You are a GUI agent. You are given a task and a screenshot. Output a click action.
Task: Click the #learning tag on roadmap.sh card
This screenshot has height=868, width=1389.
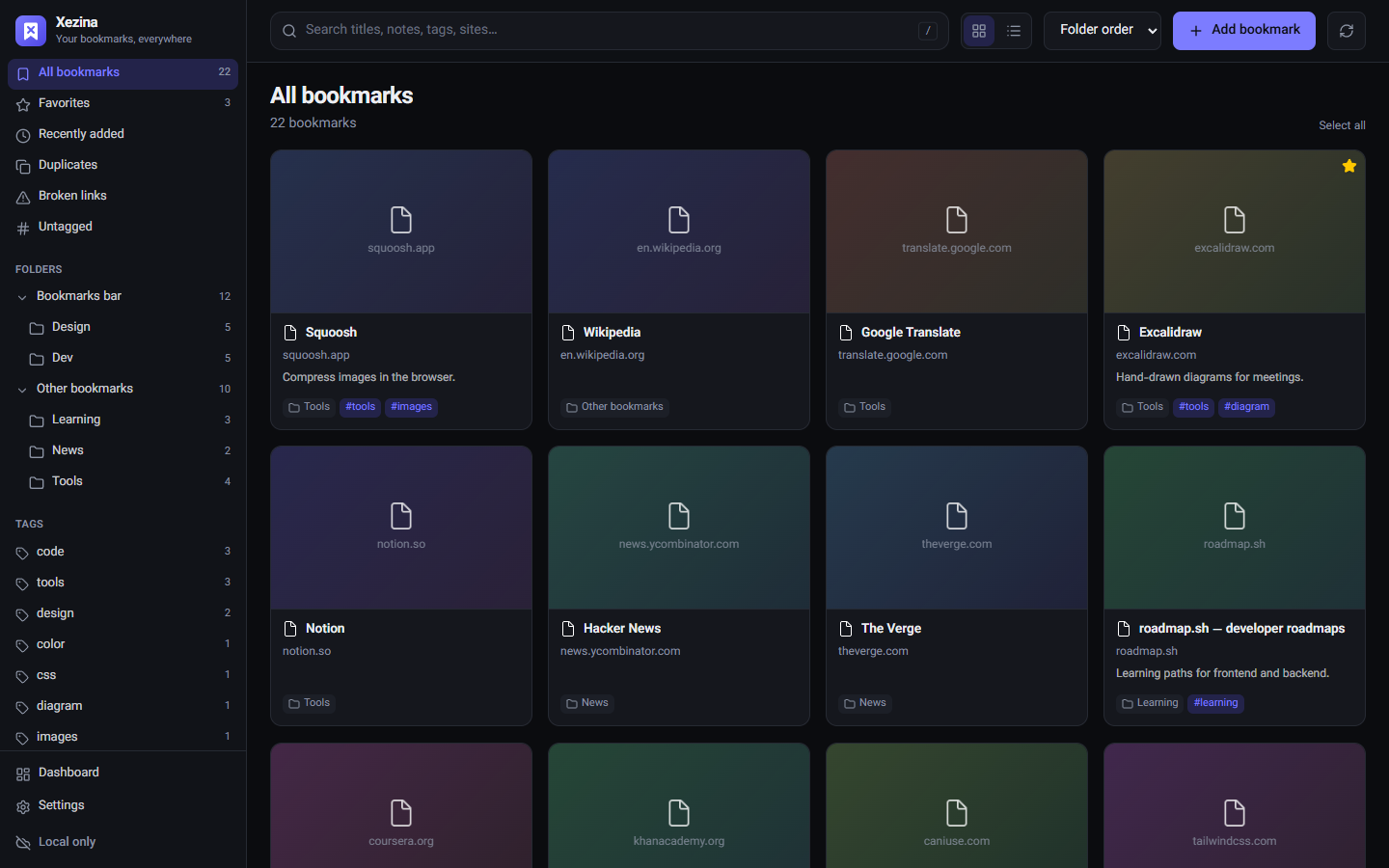[x=1215, y=703]
